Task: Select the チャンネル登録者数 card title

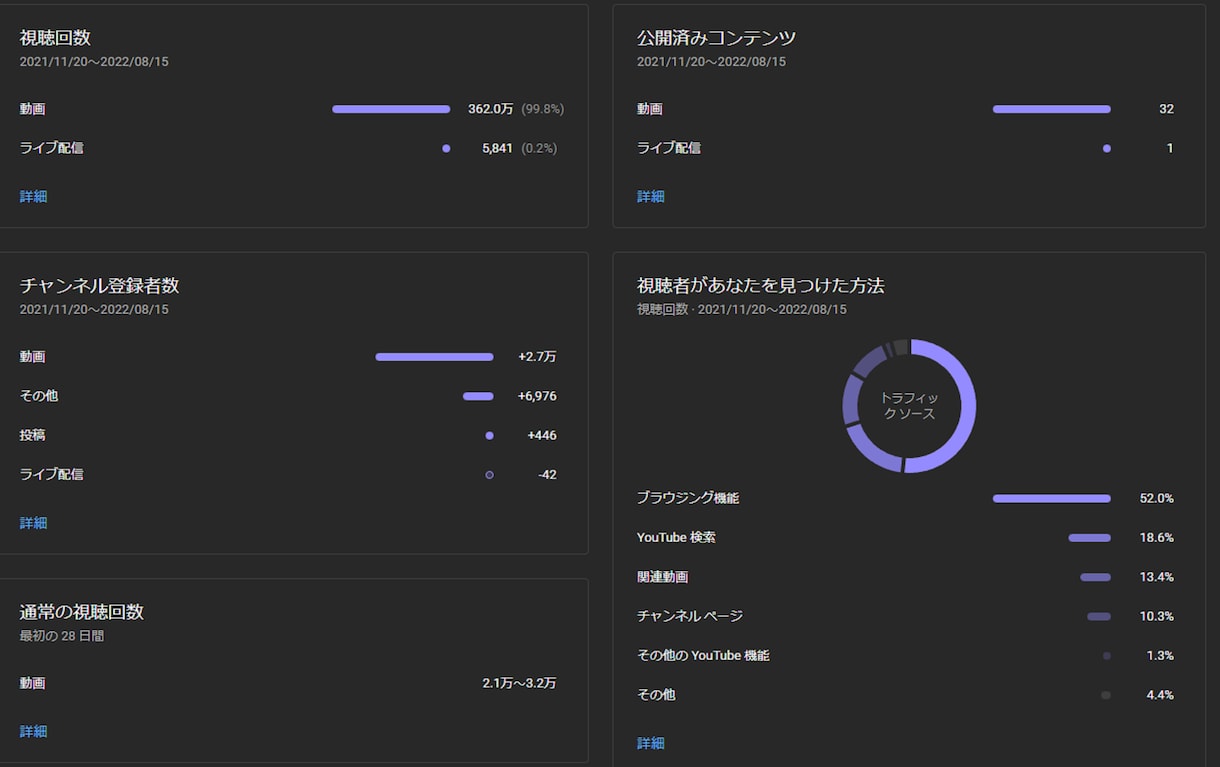Action: [x=99, y=286]
